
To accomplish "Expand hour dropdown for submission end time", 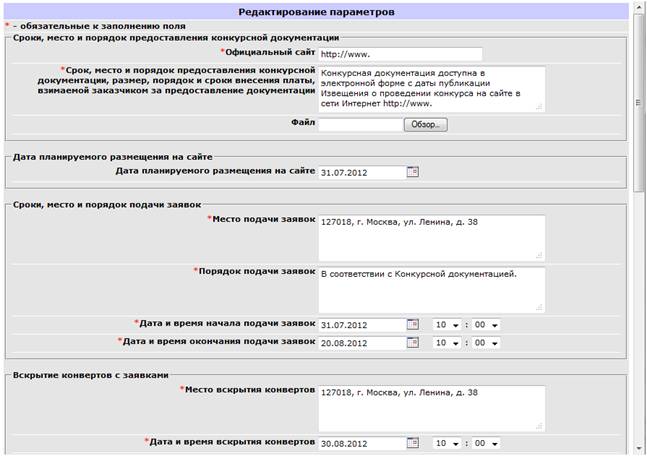I will (x=447, y=343).
